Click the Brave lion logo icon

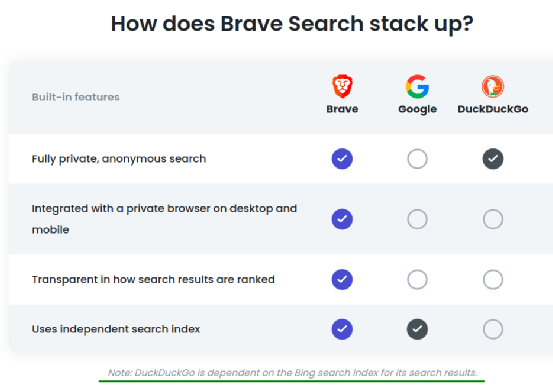click(x=342, y=86)
